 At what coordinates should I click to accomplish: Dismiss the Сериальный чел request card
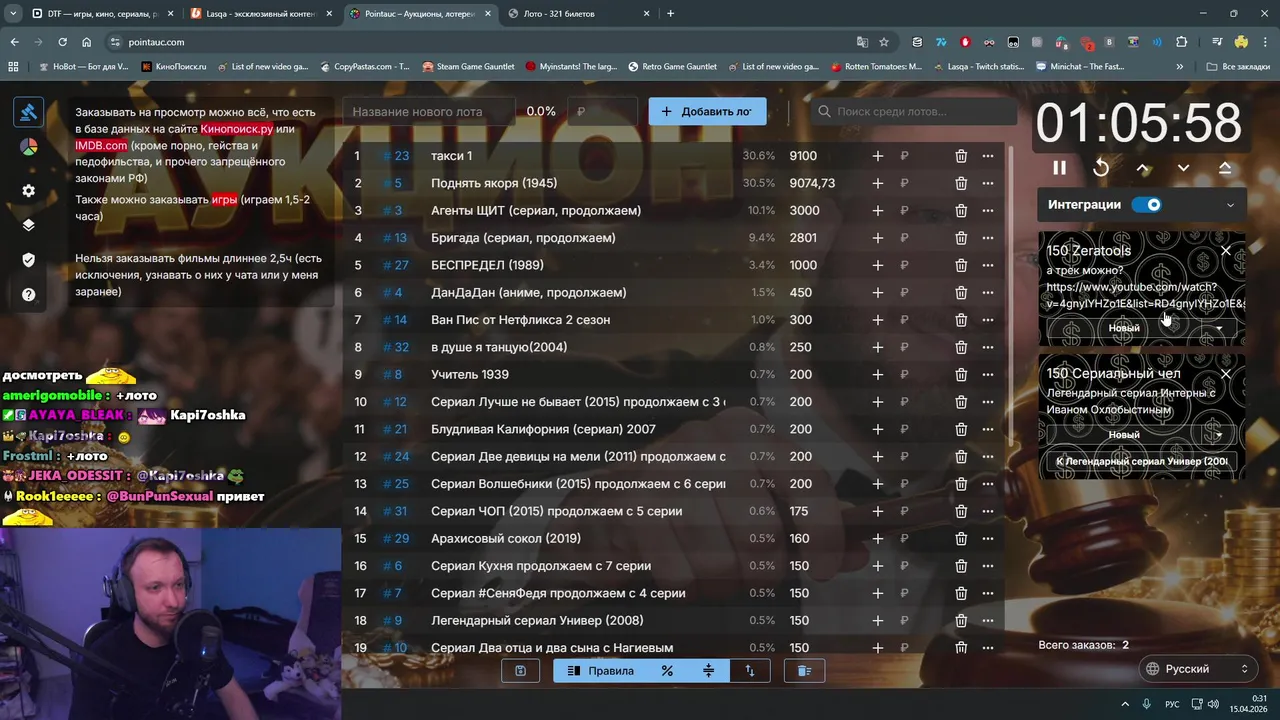1226,374
